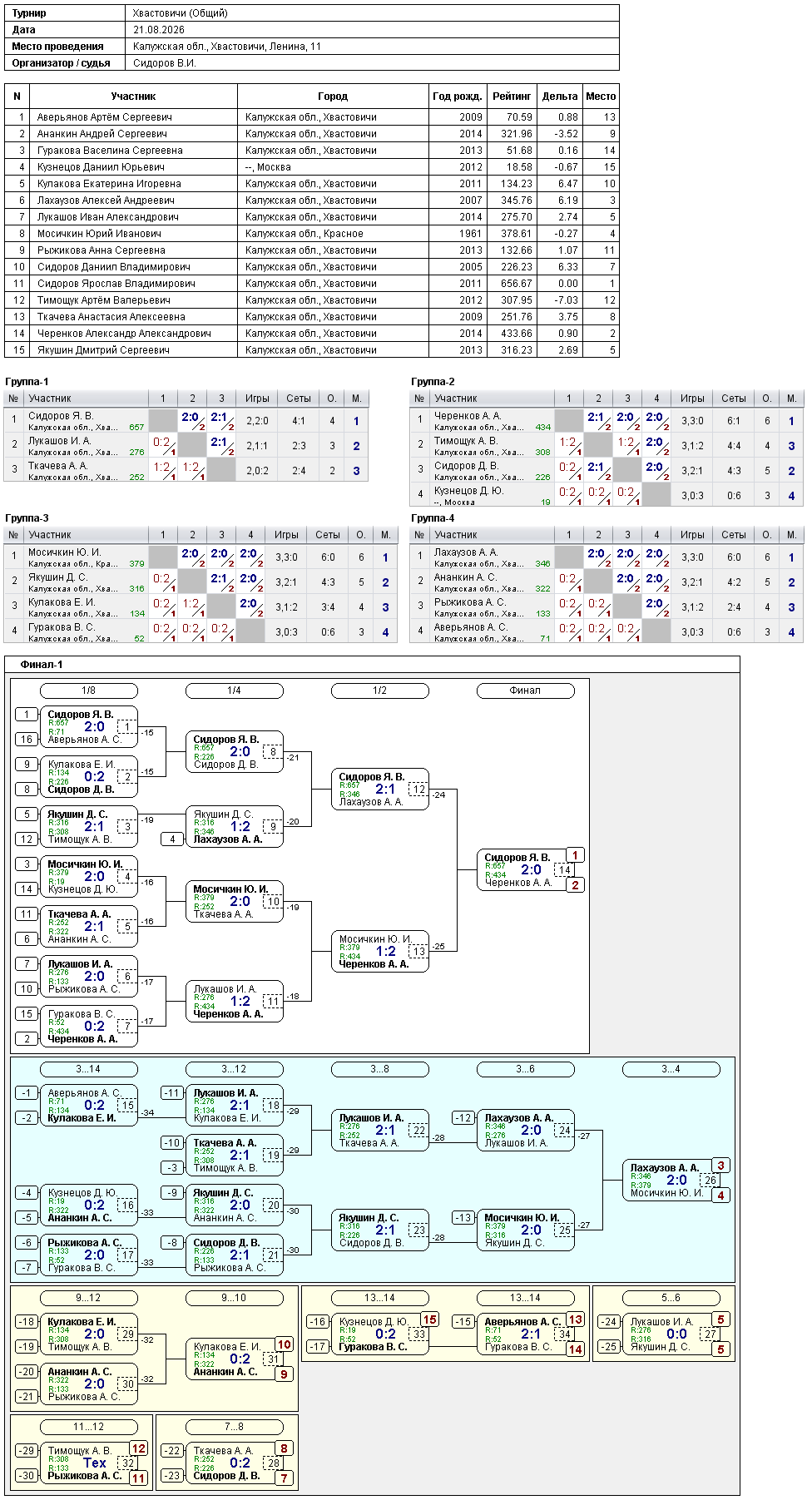Screen dimensions: 812x1500
Task: Click the "5...6" round label
Action: pyautogui.click(x=671, y=1298)
